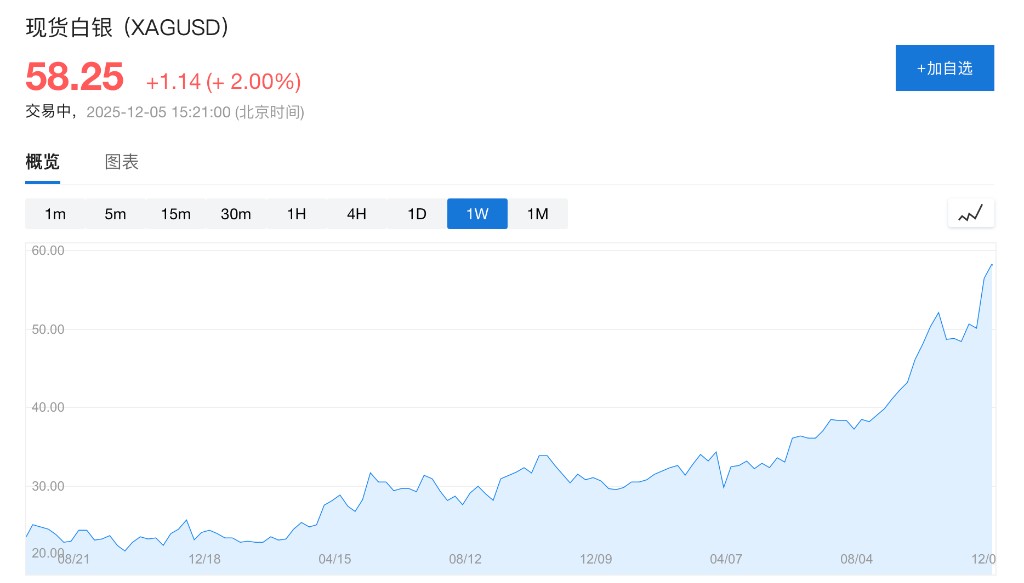This screenshot has height=583, width=1024.
Task: Click the line chart style icon
Action: click(971, 213)
